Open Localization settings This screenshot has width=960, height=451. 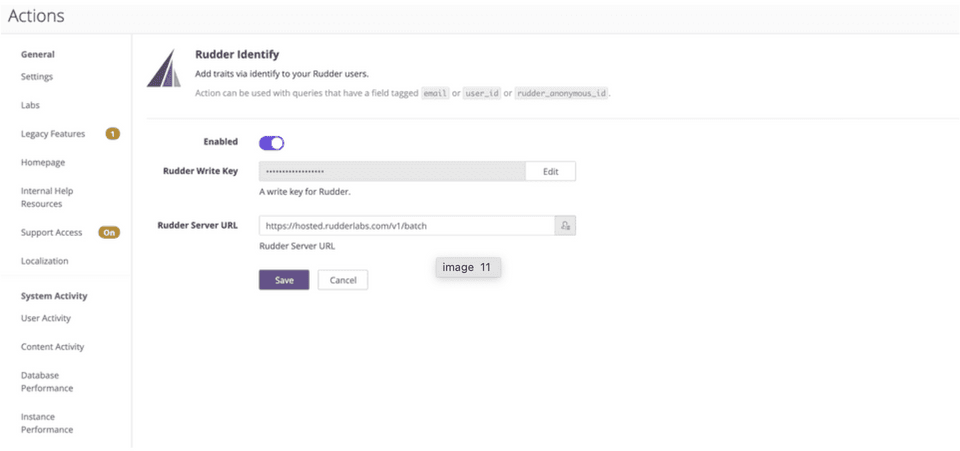point(45,261)
